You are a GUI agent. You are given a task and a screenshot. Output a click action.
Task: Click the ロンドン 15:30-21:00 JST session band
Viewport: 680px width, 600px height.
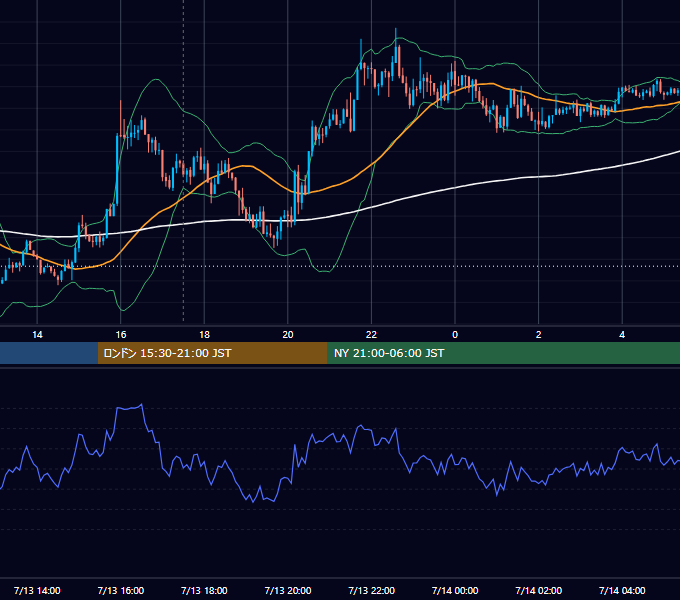click(212, 353)
